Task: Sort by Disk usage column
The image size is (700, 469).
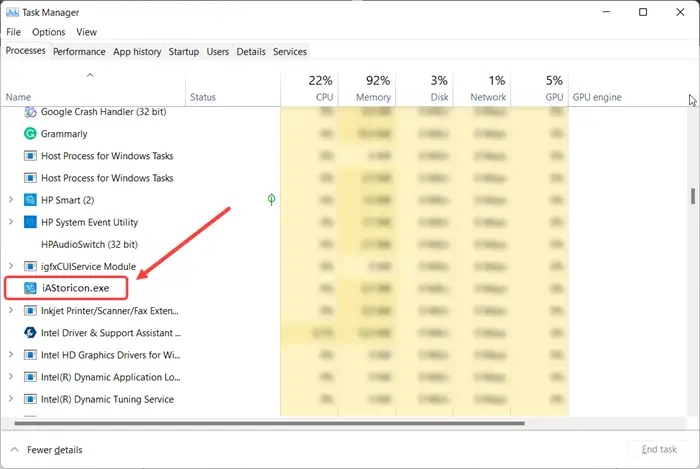Action: 425,88
